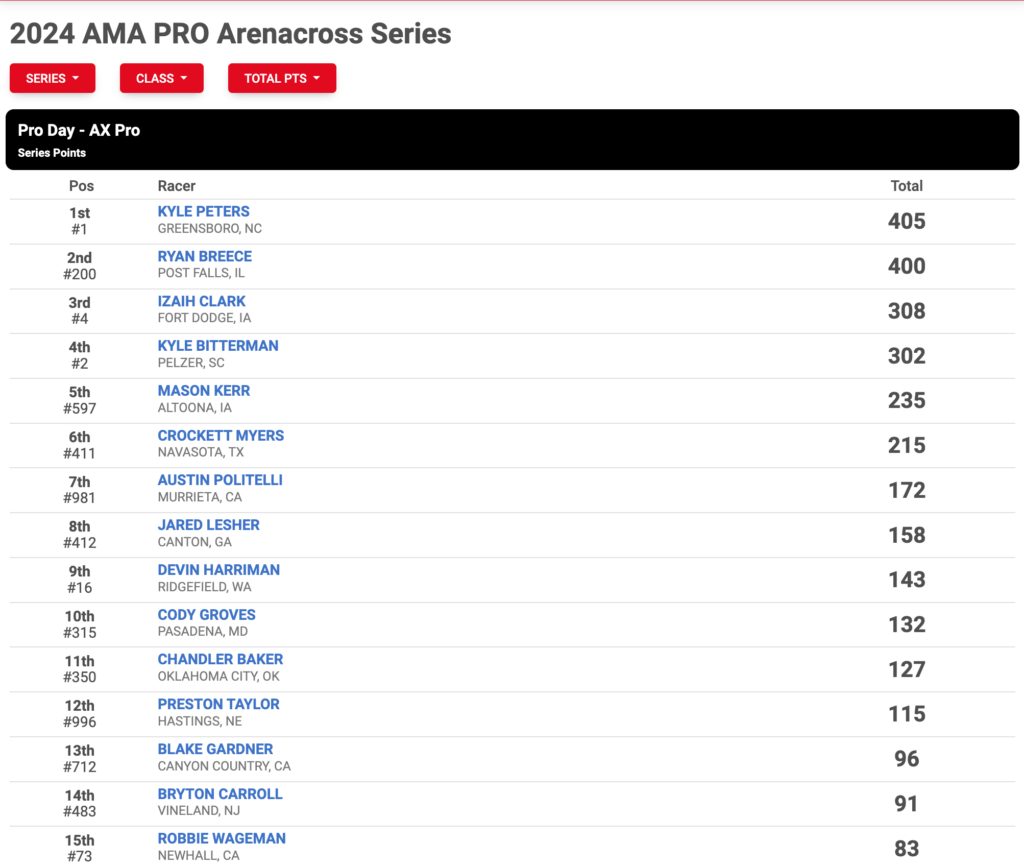Viewport: 1024px width, 867px height.
Task: View Jared Lesher racer details
Action: point(208,525)
